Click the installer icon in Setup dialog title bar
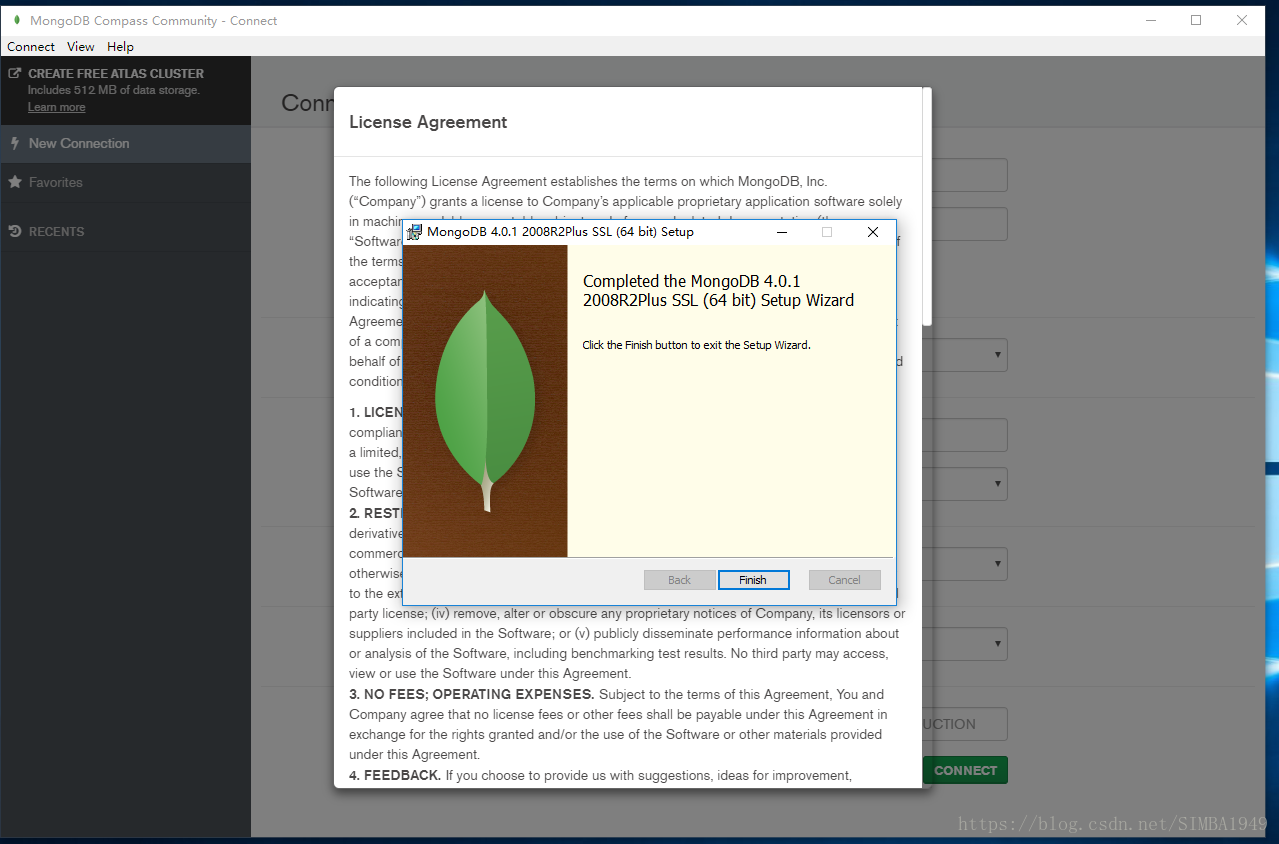Viewport: 1279px width, 844px height. pos(414,232)
